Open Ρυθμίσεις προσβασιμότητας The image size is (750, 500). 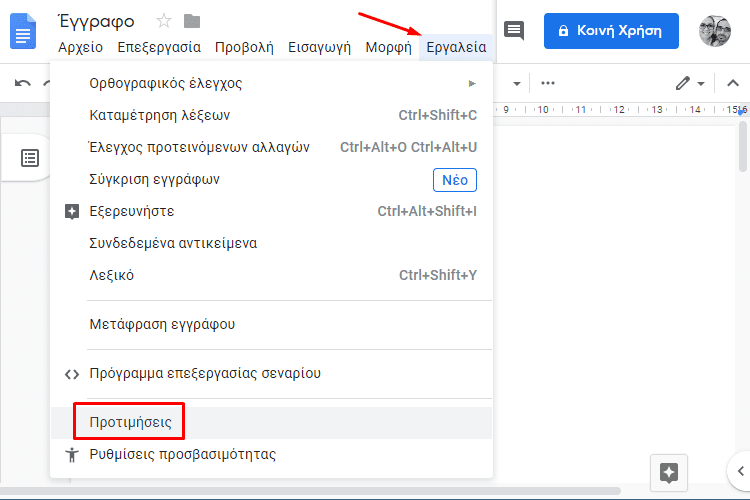point(271,455)
